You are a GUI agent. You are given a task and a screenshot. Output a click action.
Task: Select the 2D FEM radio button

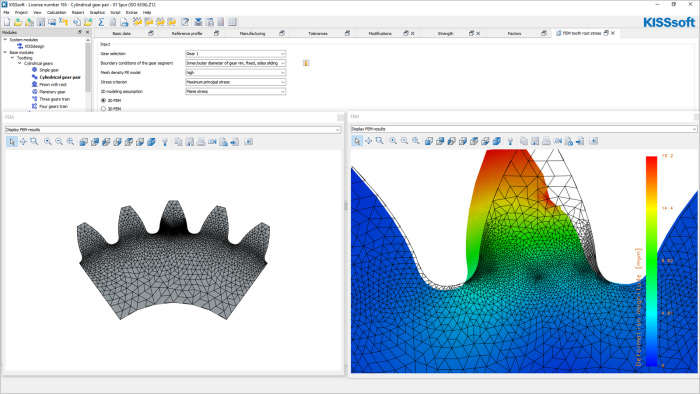click(104, 101)
